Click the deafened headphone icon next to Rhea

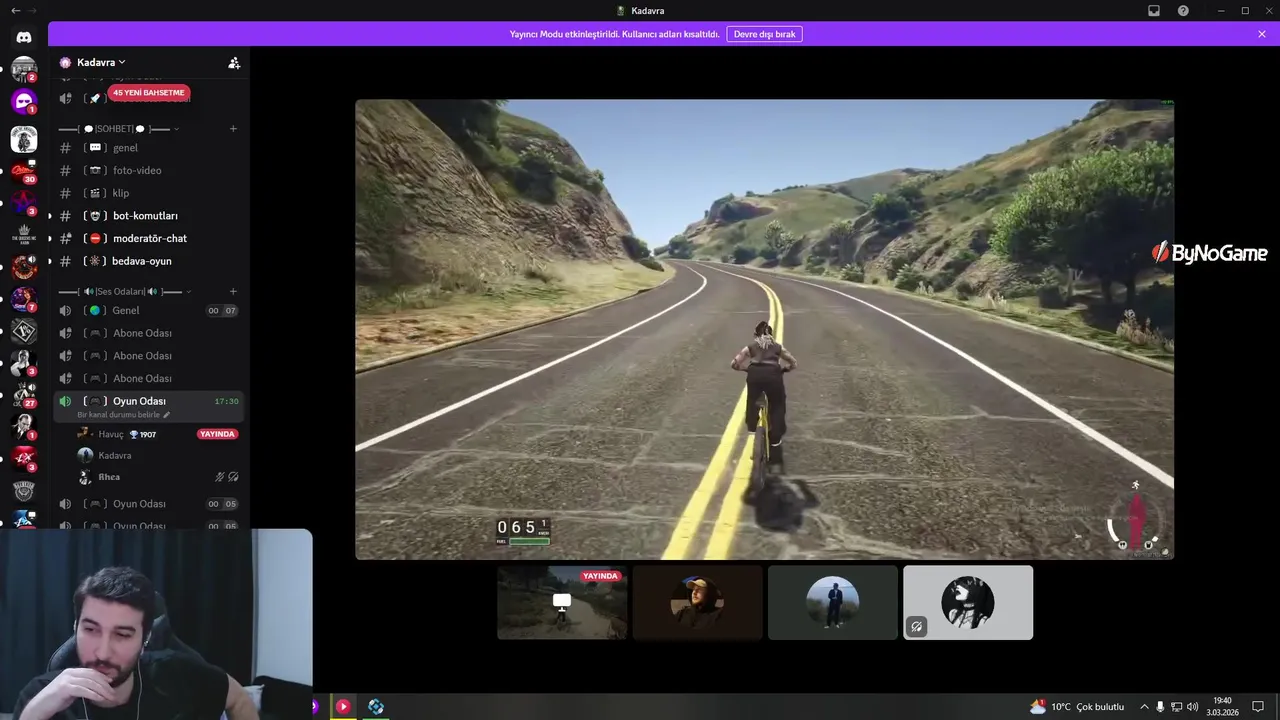point(233,477)
